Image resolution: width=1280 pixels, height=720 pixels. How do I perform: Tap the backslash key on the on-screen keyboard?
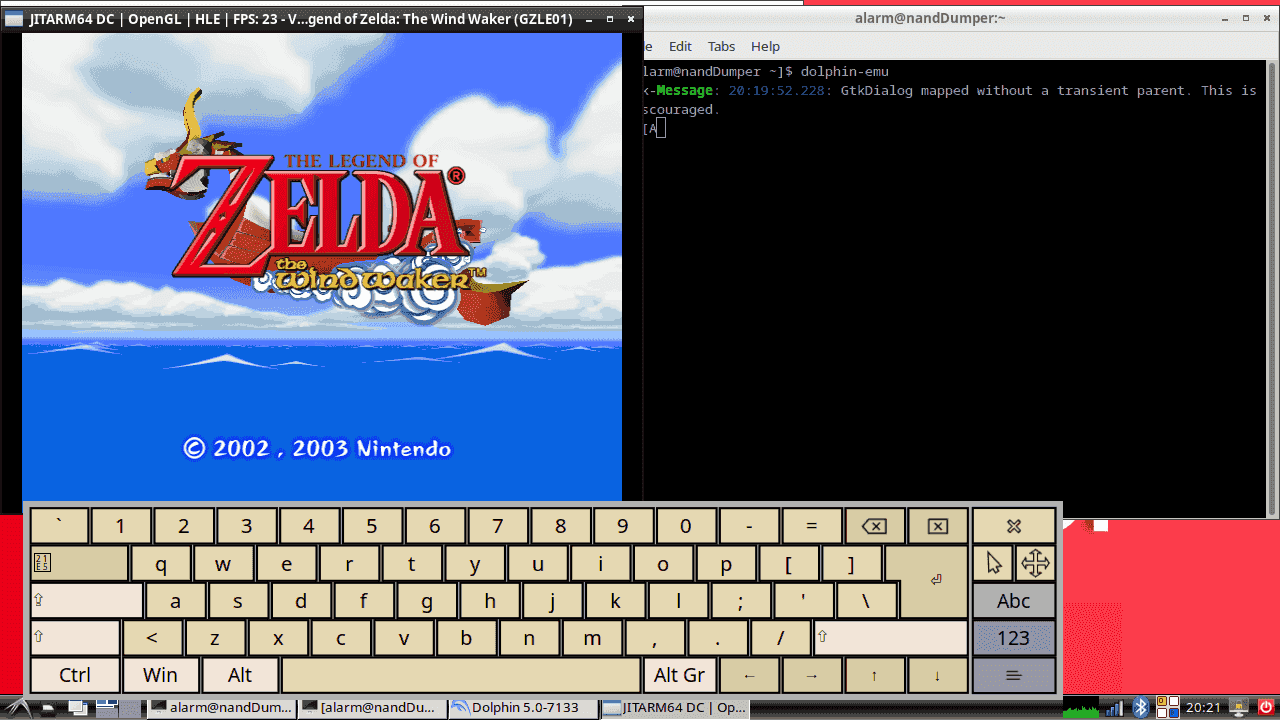pyautogui.click(x=866, y=601)
